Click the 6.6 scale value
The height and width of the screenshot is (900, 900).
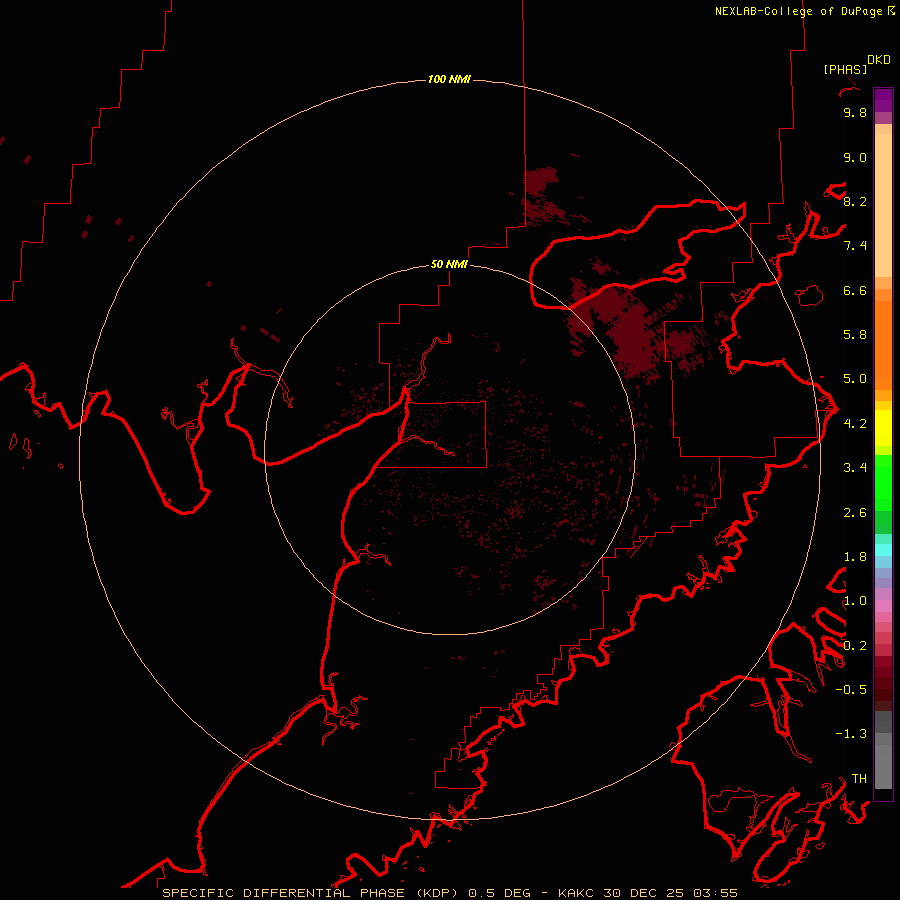[x=855, y=290]
